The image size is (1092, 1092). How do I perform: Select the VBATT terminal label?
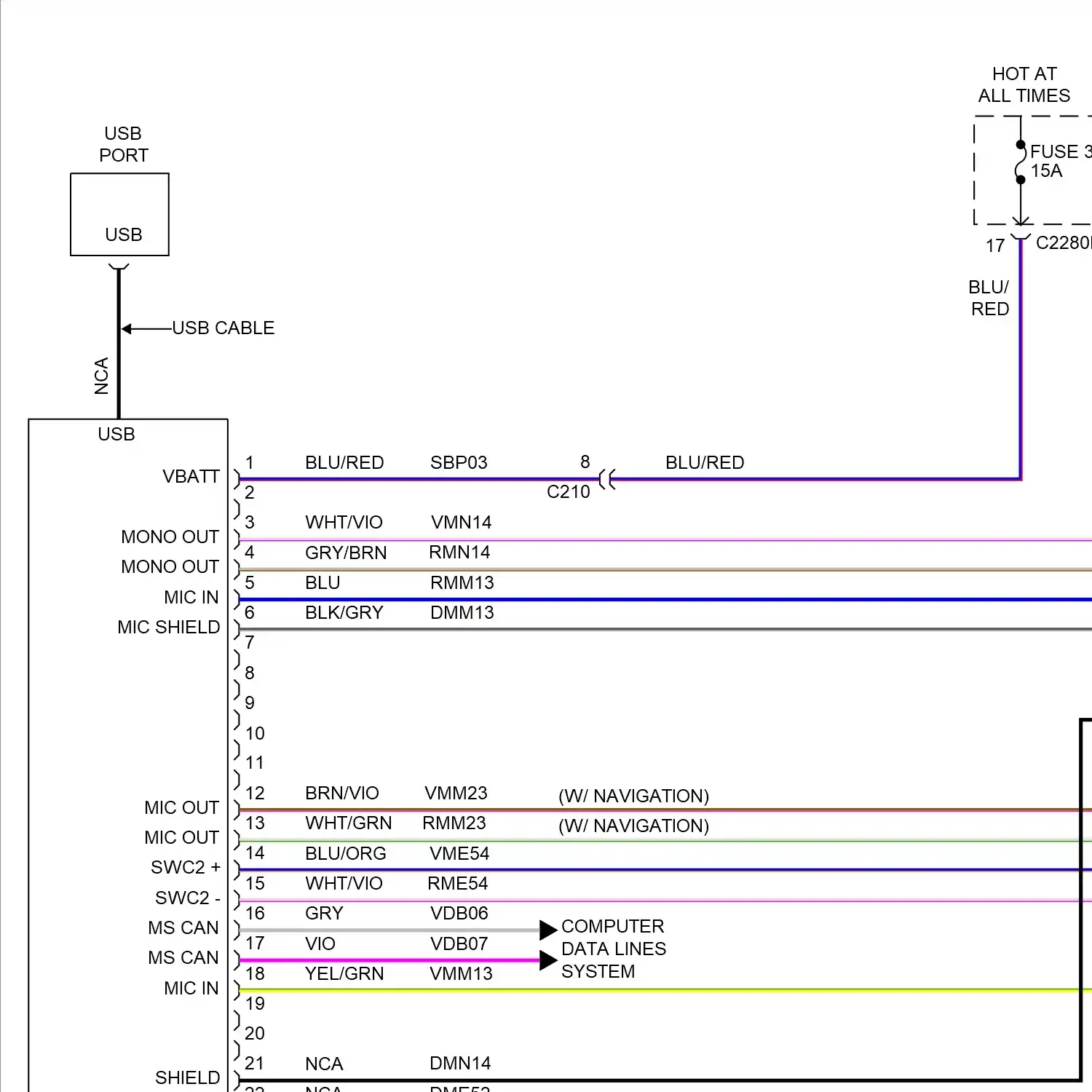click(191, 476)
